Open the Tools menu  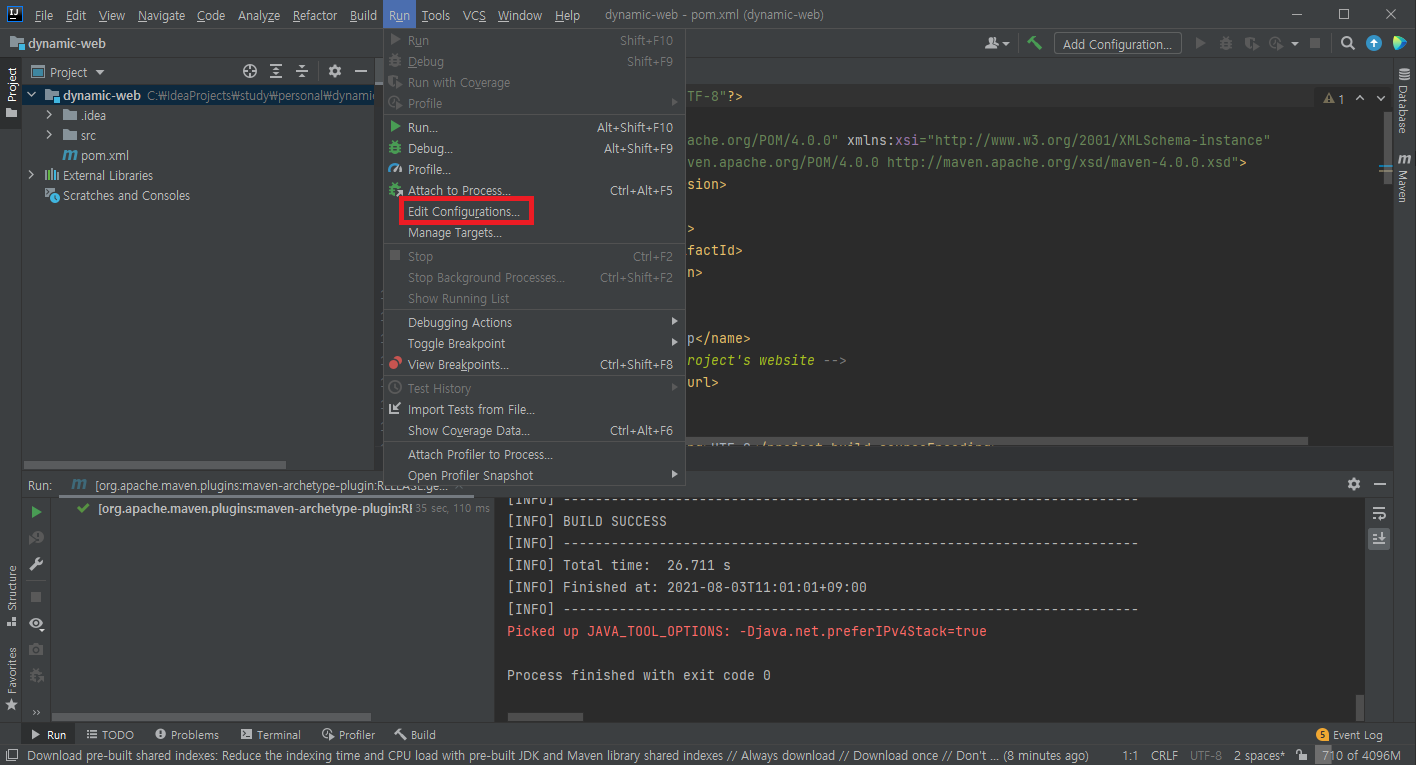[x=435, y=15]
